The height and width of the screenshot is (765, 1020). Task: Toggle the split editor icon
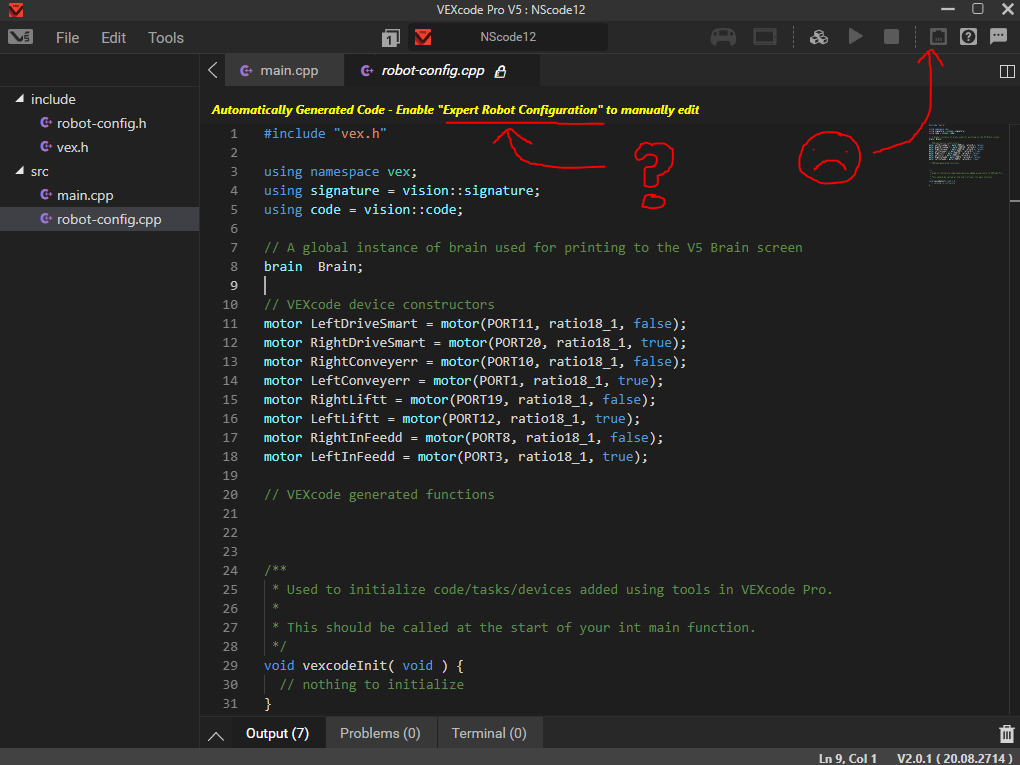[1007, 71]
